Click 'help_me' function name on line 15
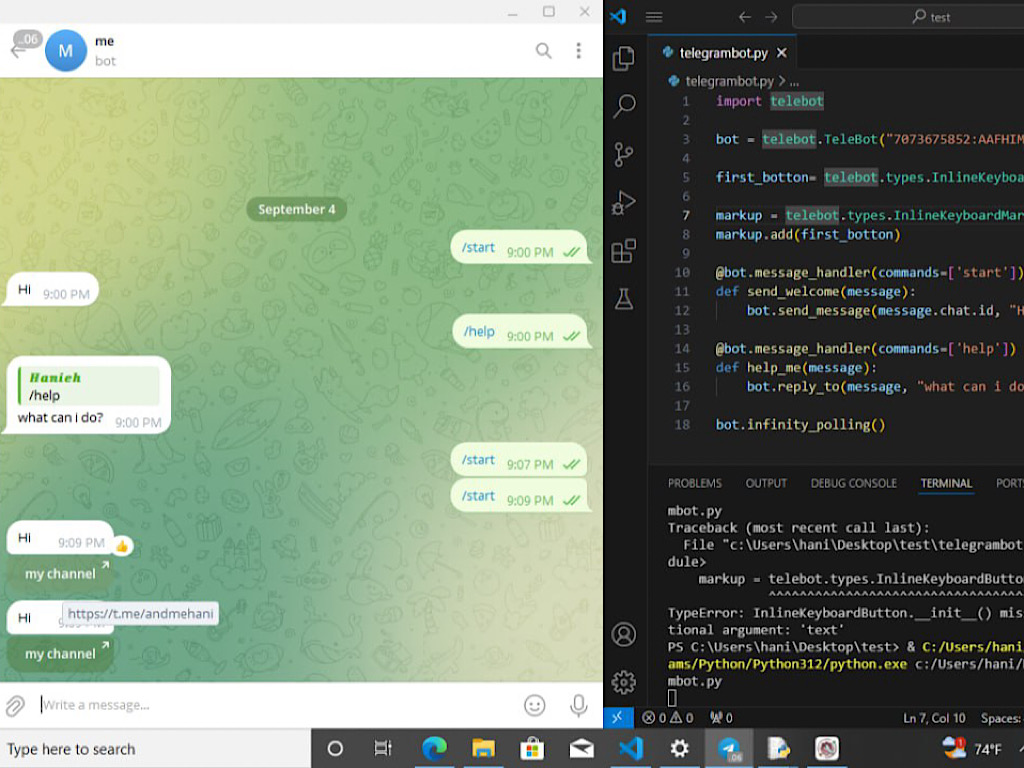Image resolution: width=1024 pixels, height=768 pixels. point(773,368)
